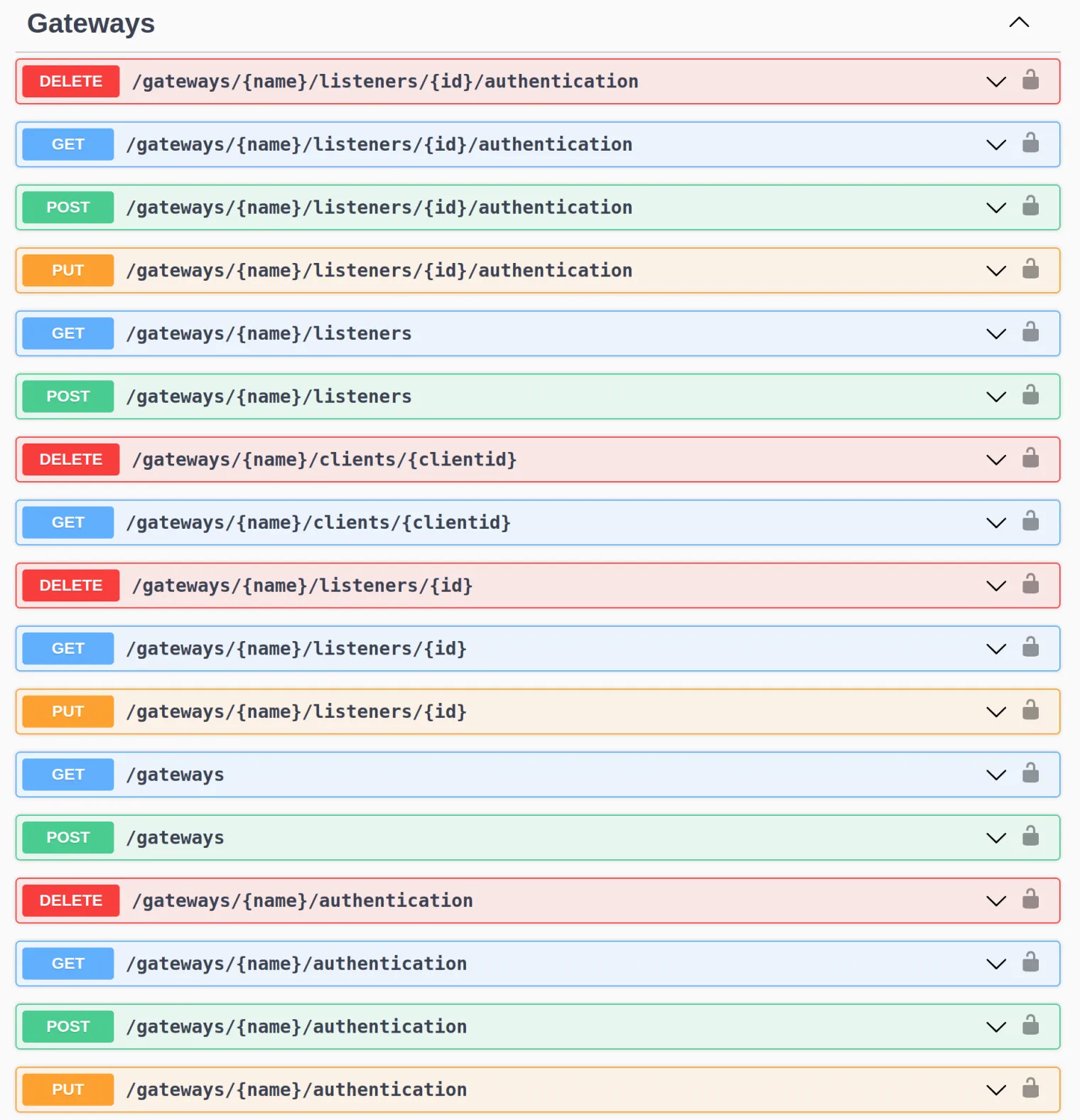Expand GET /gateways/{name}/listeners/{id} using its chevron
Viewport: 1080px width, 1120px height.
(996, 649)
